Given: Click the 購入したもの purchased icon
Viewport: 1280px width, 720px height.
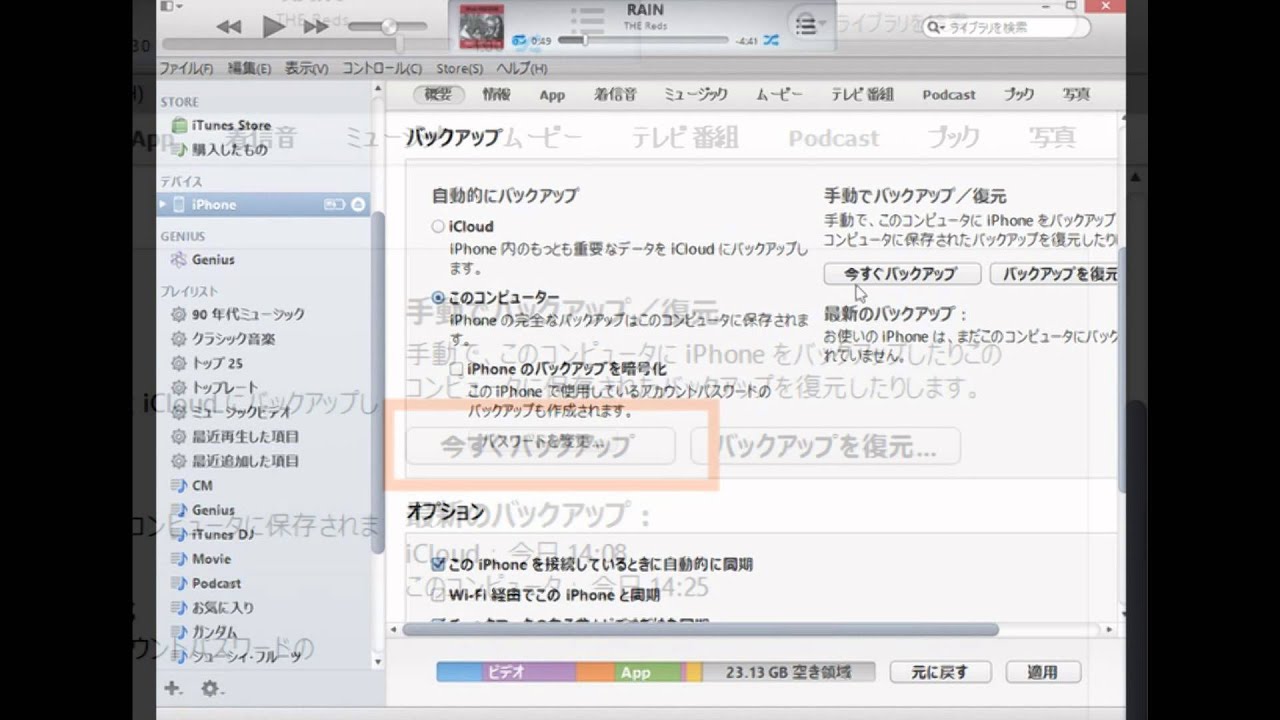Looking at the screenshot, I should (x=181, y=150).
